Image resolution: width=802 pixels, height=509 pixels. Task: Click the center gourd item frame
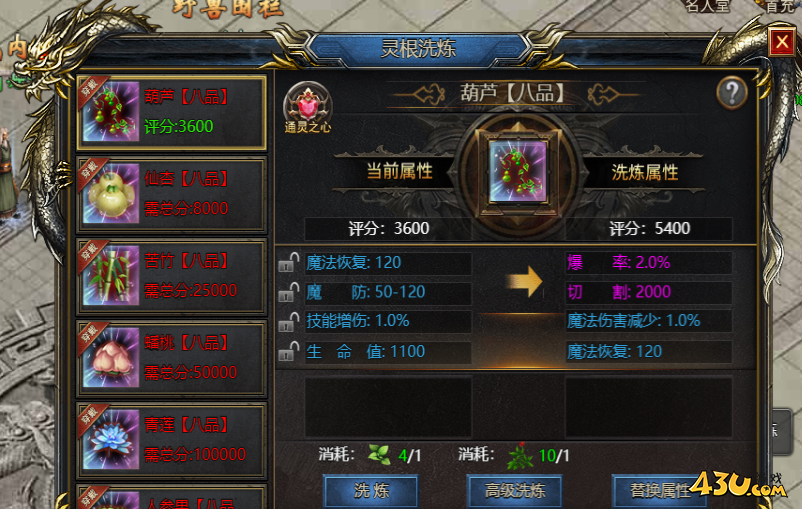pos(518,171)
